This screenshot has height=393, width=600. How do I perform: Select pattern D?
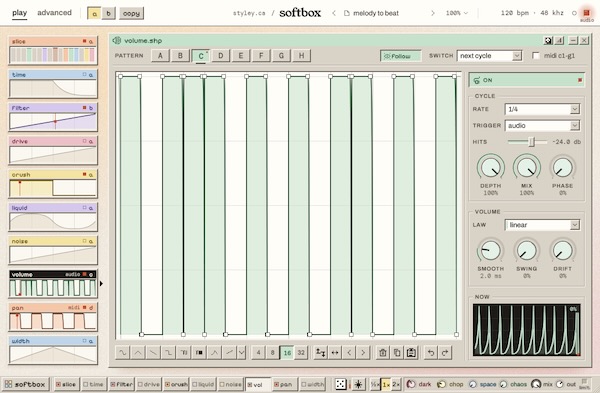pyautogui.click(x=221, y=55)
